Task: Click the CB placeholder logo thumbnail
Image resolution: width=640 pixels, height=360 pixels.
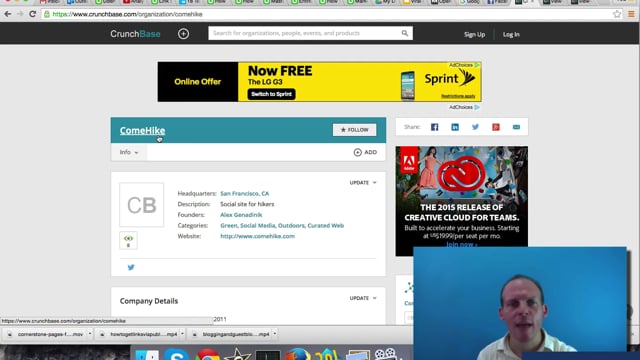Action: click(x=142, y=205)
